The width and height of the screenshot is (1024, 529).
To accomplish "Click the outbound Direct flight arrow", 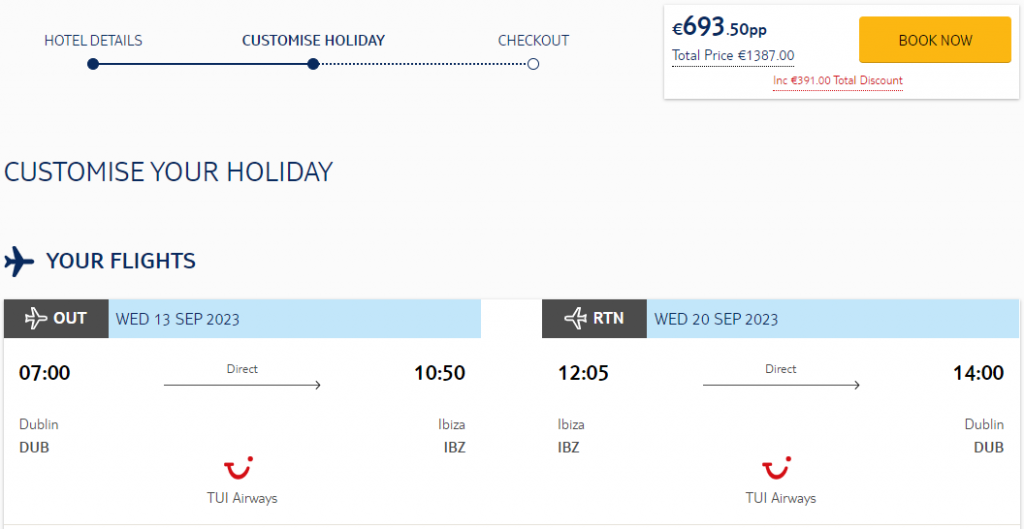I will pos(242,385).
